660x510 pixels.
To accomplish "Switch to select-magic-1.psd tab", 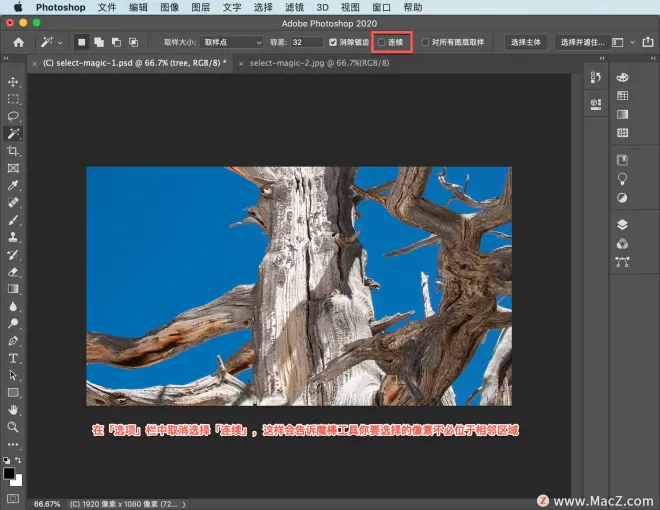I will click(x=135, y=63).
